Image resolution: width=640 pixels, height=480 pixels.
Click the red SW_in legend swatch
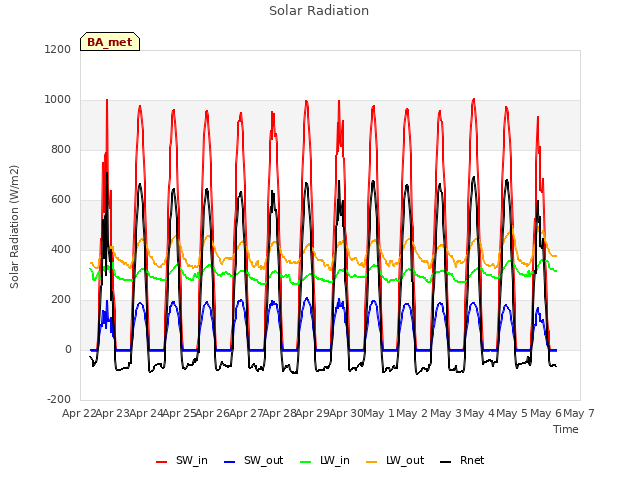162,462
